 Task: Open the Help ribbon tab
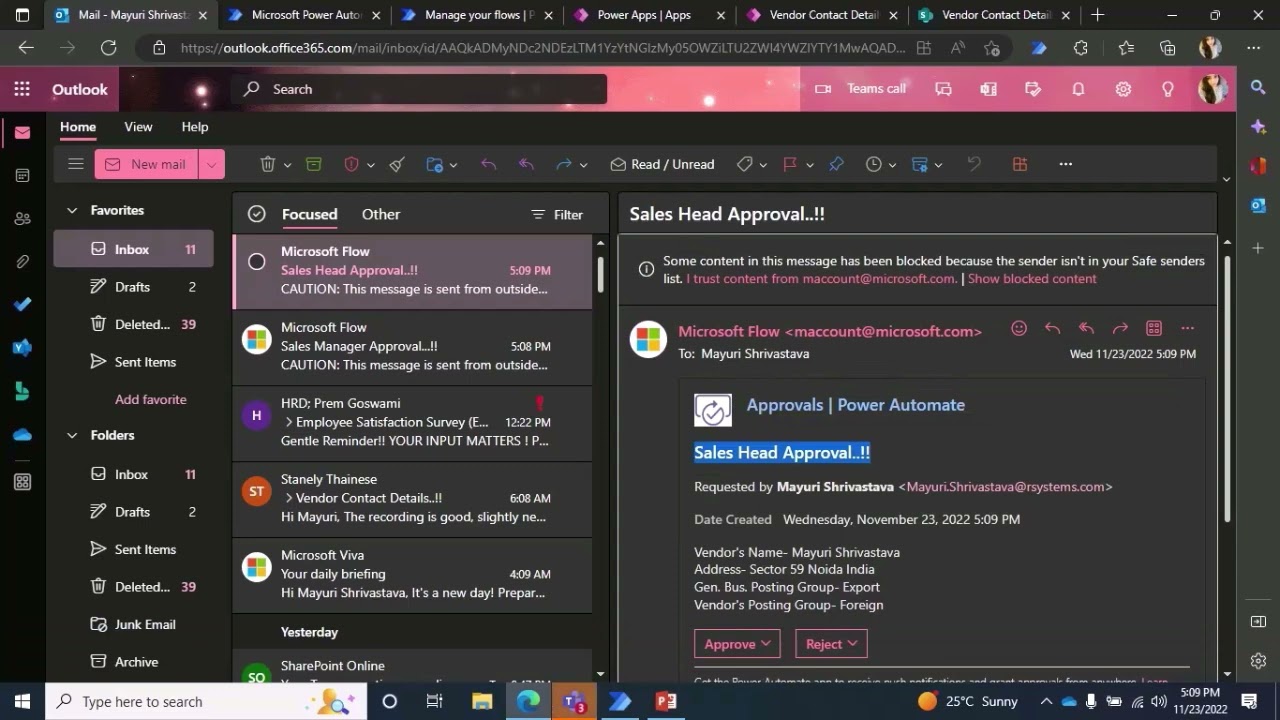(x=195, y=127)
